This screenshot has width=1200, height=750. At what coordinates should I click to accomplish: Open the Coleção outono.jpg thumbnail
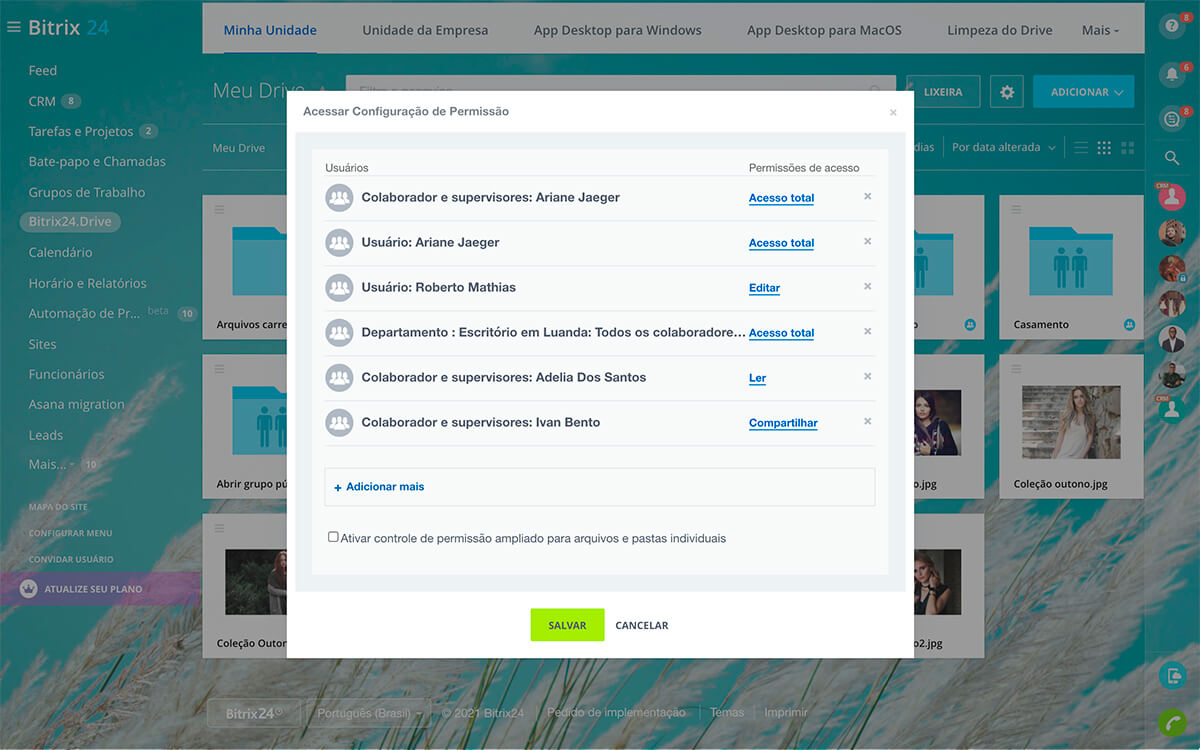(1071, 422)
